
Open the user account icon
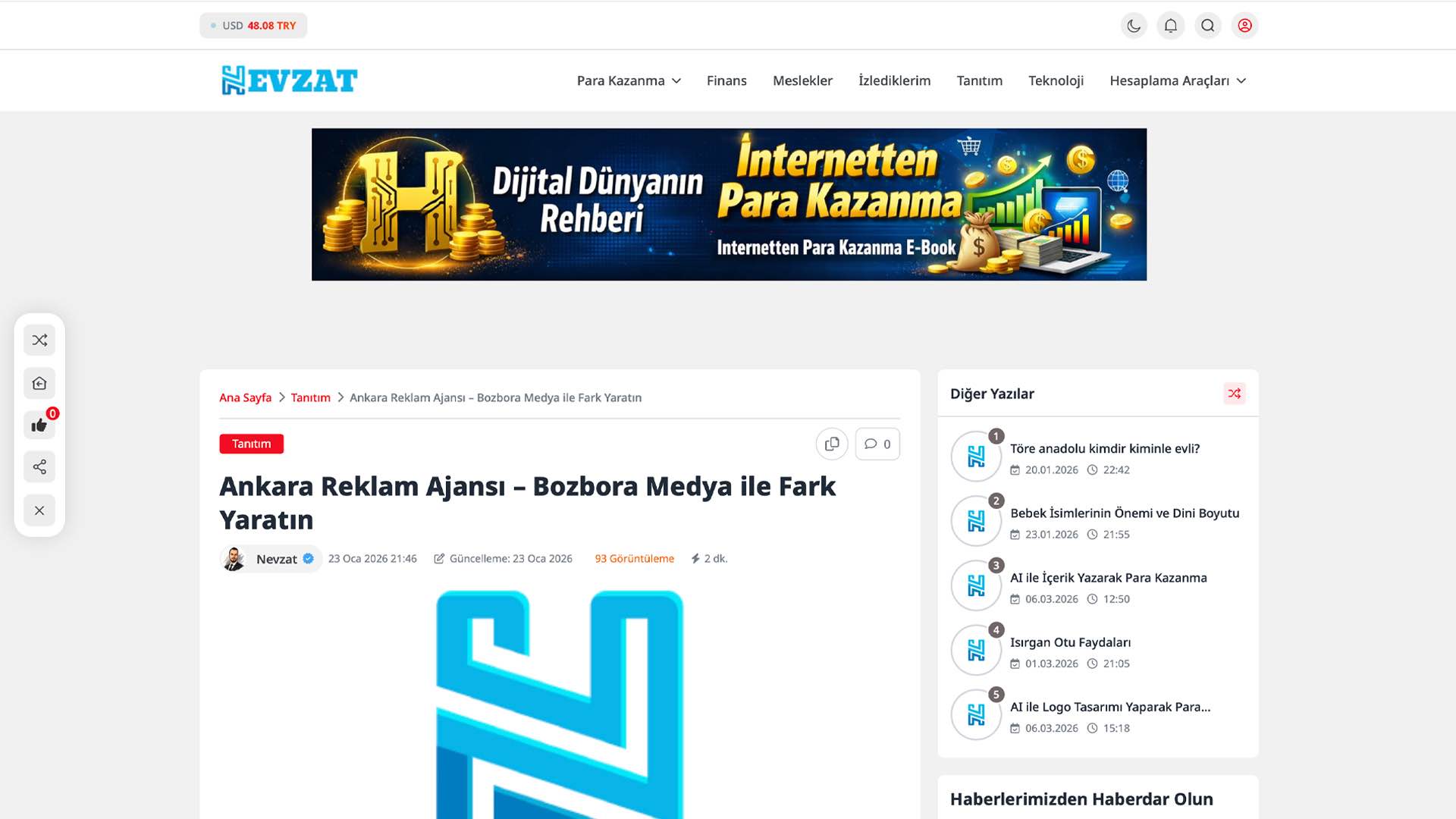[1245, 26]
